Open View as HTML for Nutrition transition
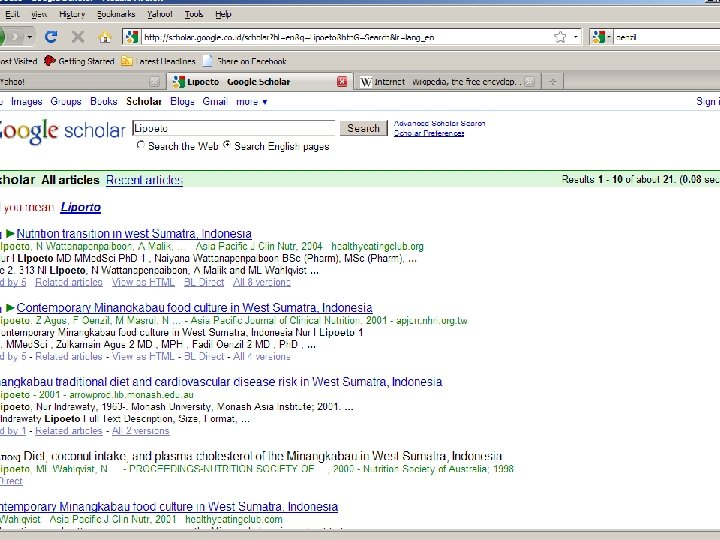 (143, 282)
